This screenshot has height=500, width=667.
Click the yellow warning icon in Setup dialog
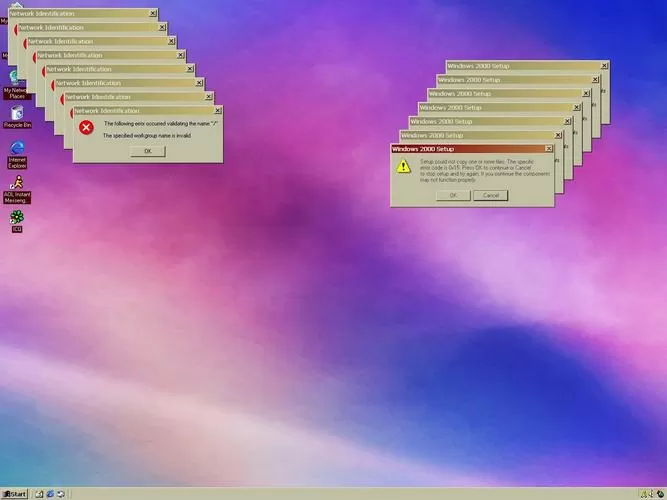[403, 166]
